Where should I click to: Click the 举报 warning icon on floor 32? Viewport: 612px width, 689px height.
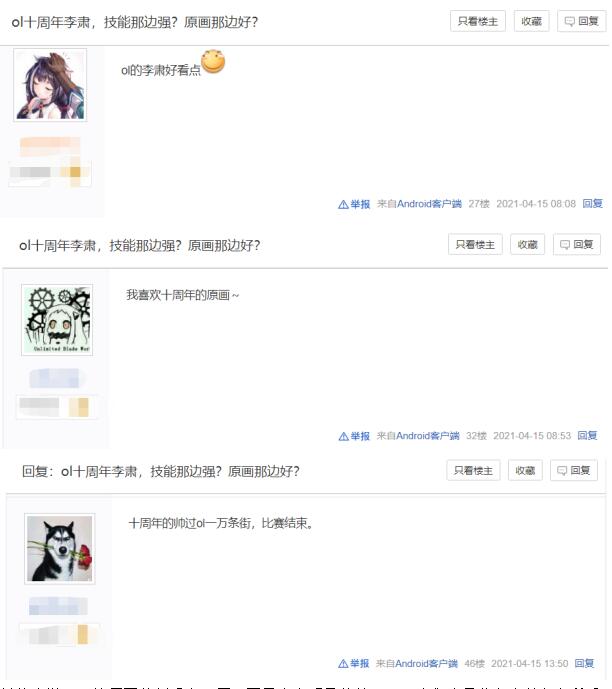(x=343, y=436)
